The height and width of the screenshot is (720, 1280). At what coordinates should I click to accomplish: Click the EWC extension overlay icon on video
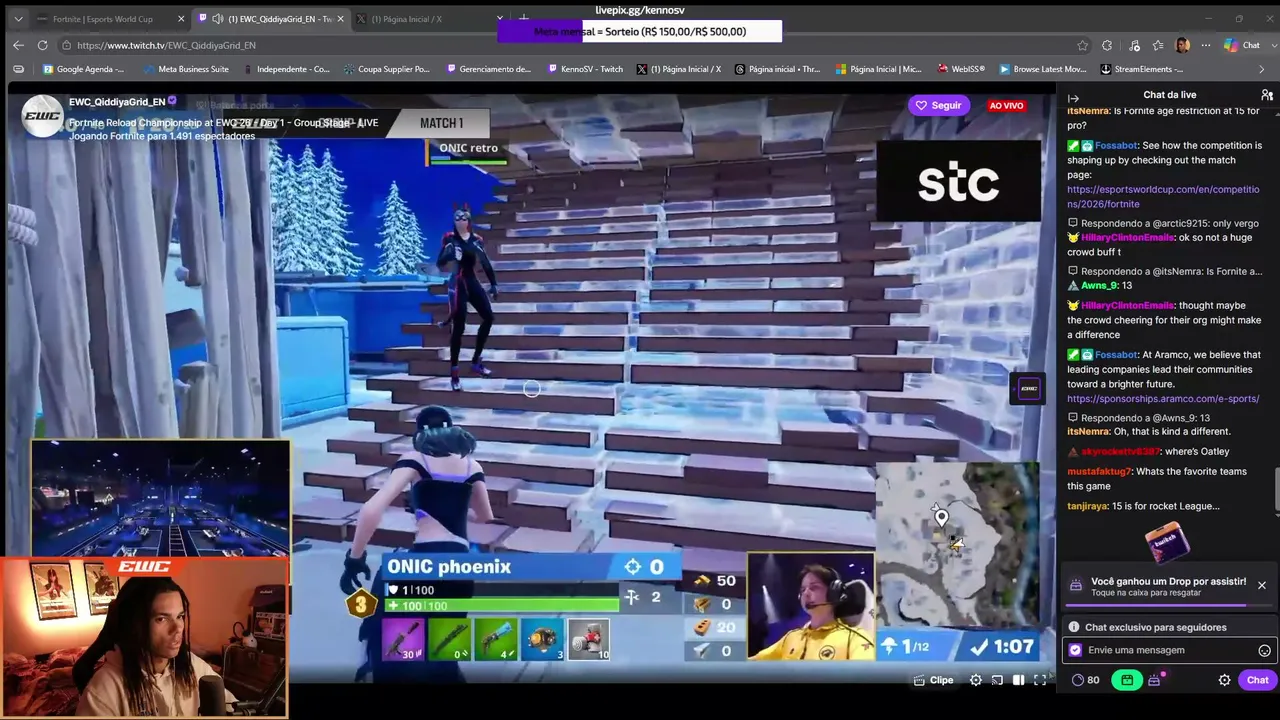click(1028, 389)
